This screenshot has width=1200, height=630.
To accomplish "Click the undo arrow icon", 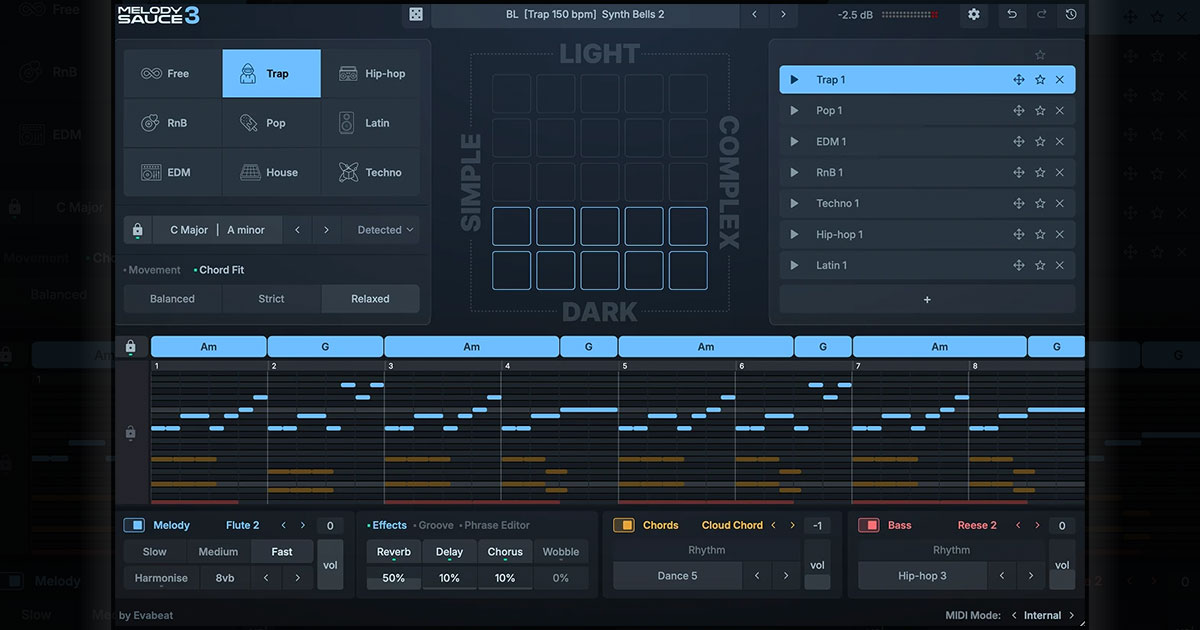I will tap(1012, 14).
